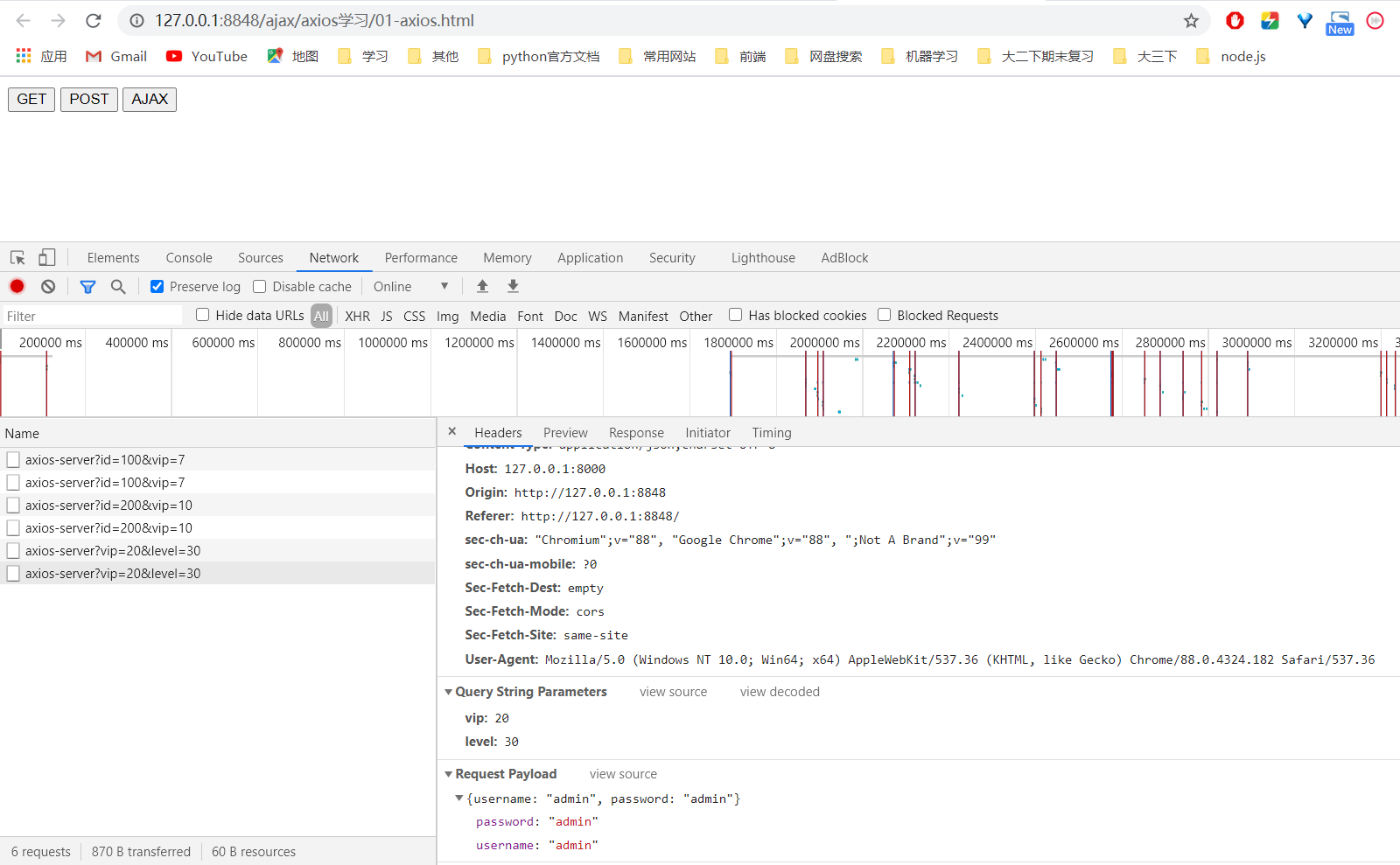Open the Application tab
This screenshot has width=1400, height=865.
pyautogui.click(x=591, y=258)
